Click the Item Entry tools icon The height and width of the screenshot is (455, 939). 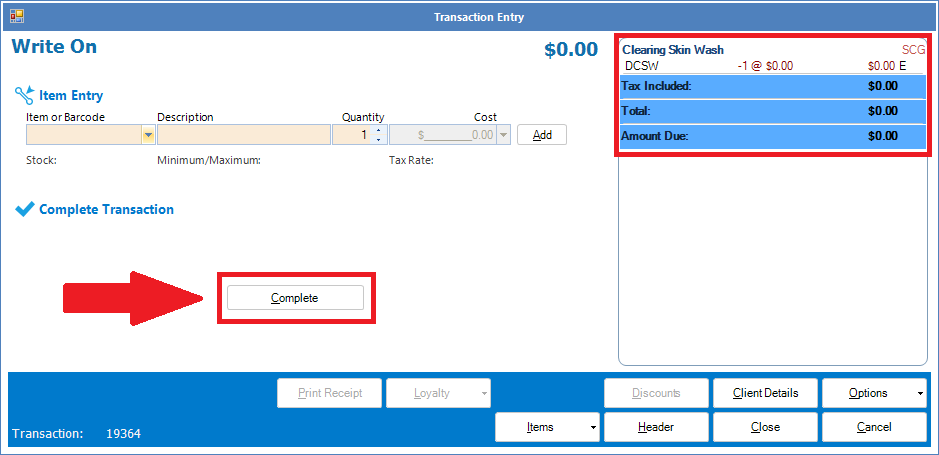(x=24, y=96)
